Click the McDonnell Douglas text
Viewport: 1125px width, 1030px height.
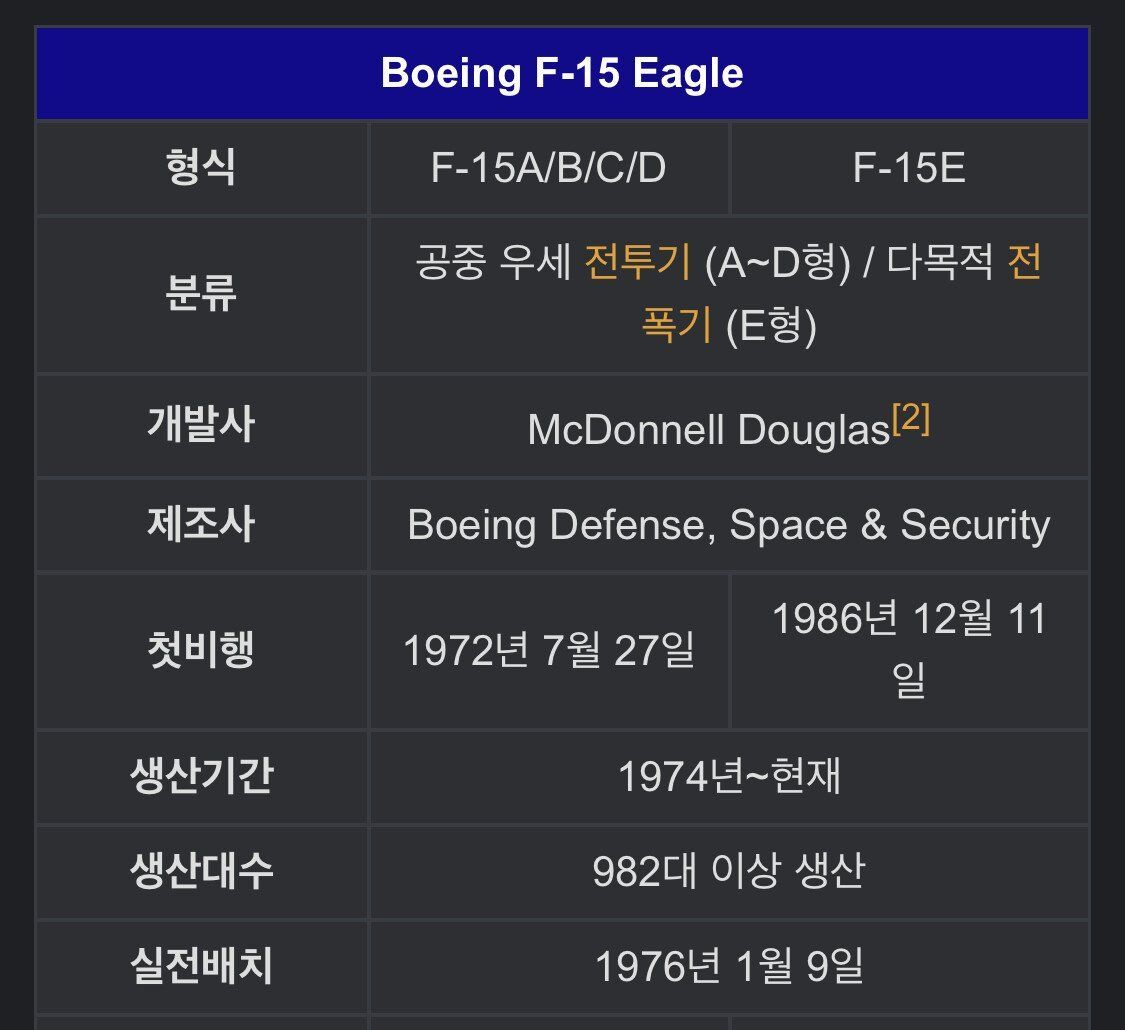[x=708, y=430]
